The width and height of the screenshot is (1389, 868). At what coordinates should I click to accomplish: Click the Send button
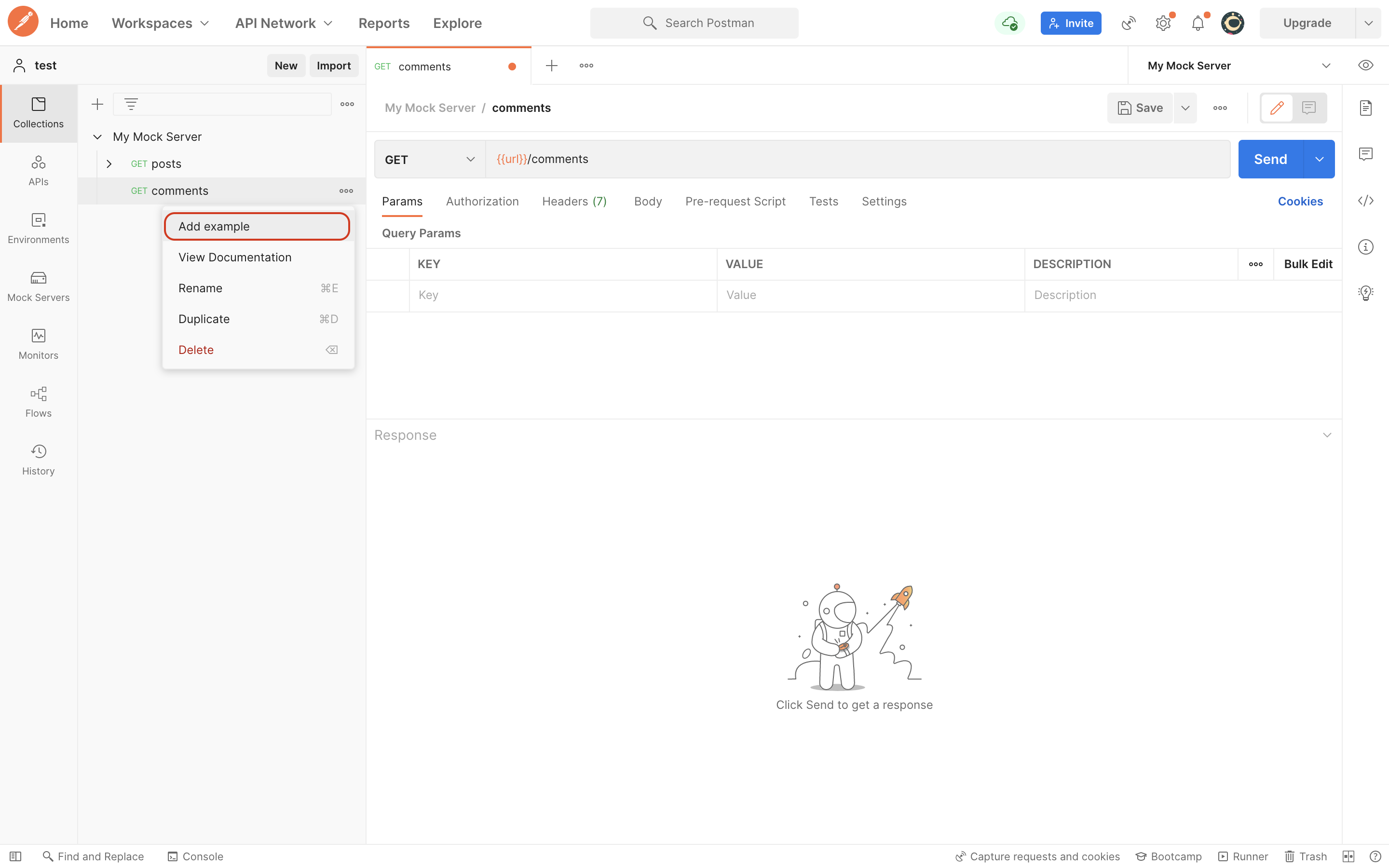(x=1269, y=159)
